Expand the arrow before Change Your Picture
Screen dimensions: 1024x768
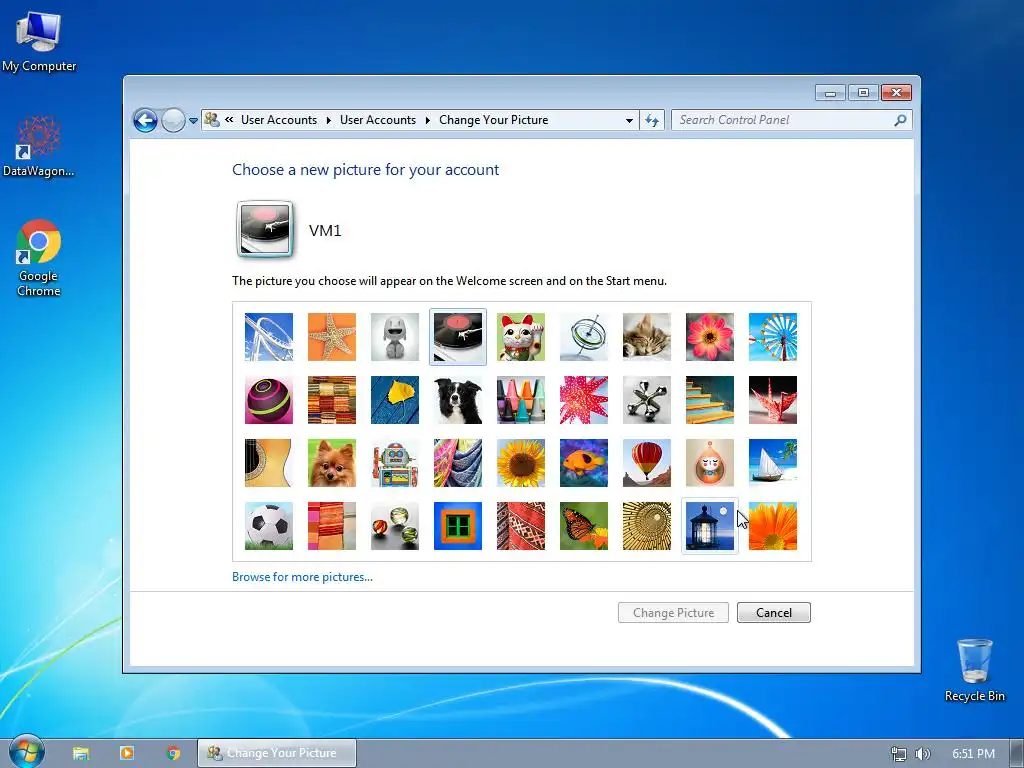(428, 120)
